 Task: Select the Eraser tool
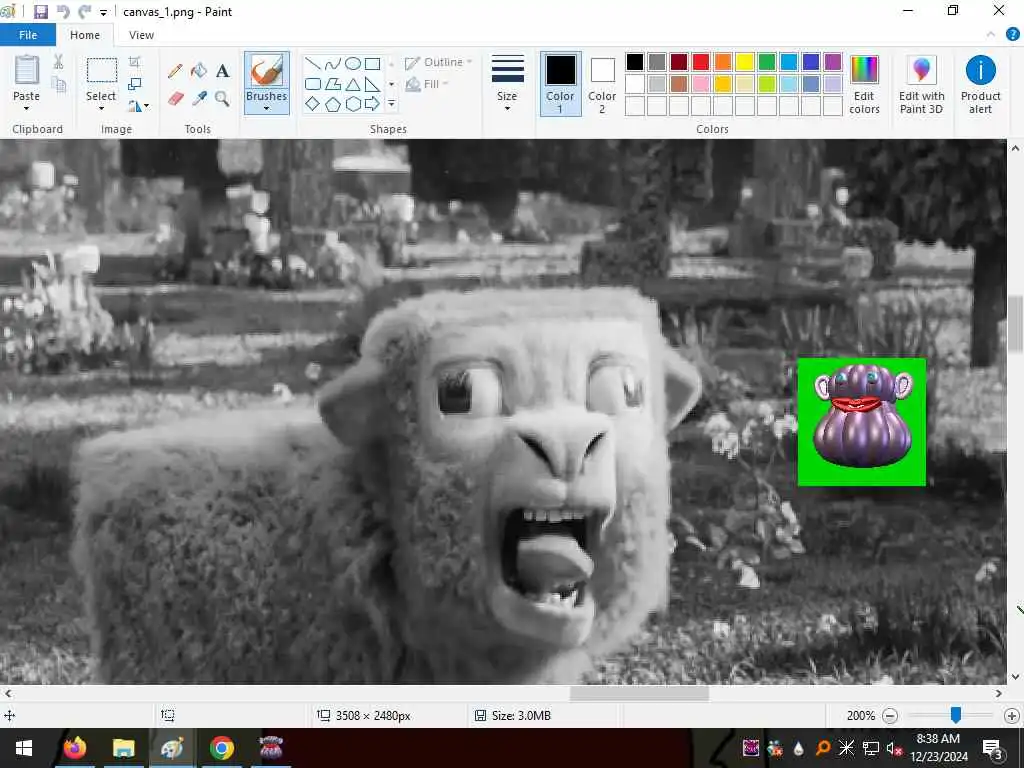[175, 99]
